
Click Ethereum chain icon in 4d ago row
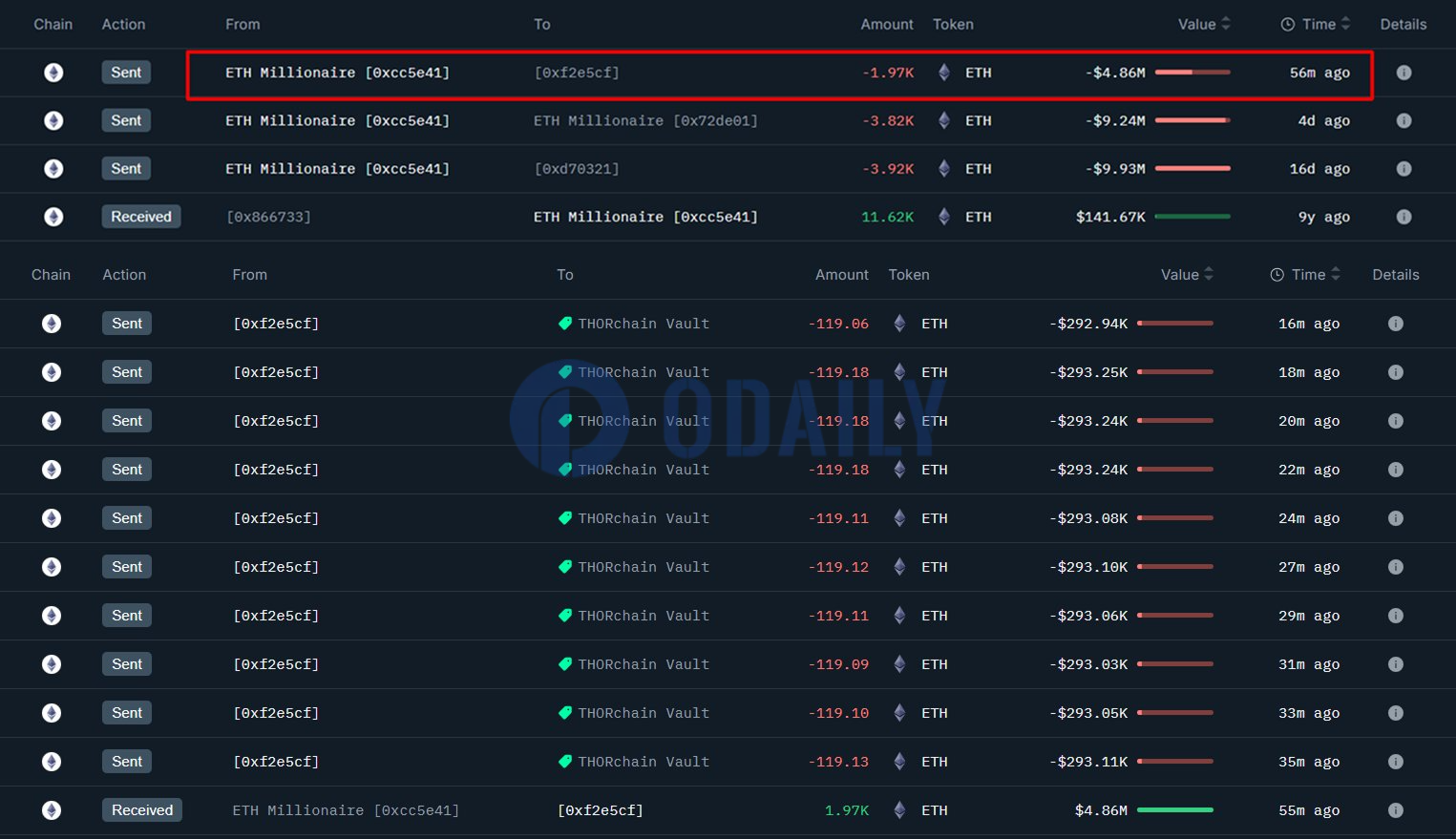(53, 120)
